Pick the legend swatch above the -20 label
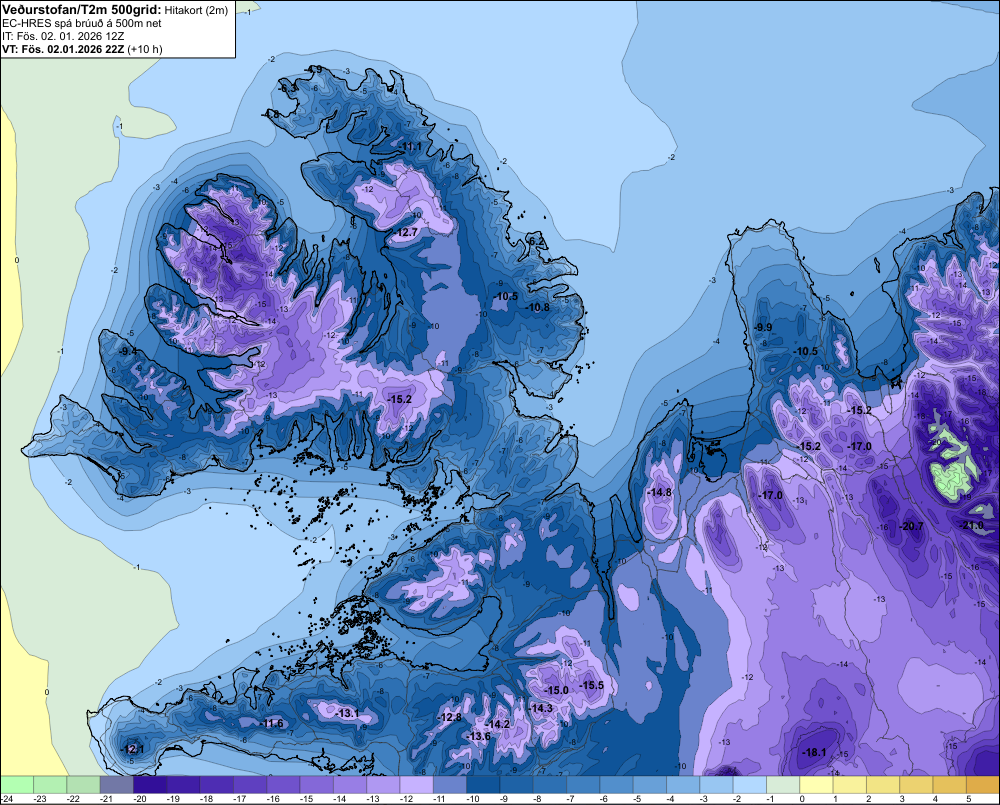The height and width of the screenshot is (805, 1000). pyautogui.click(x=150, y=785)
